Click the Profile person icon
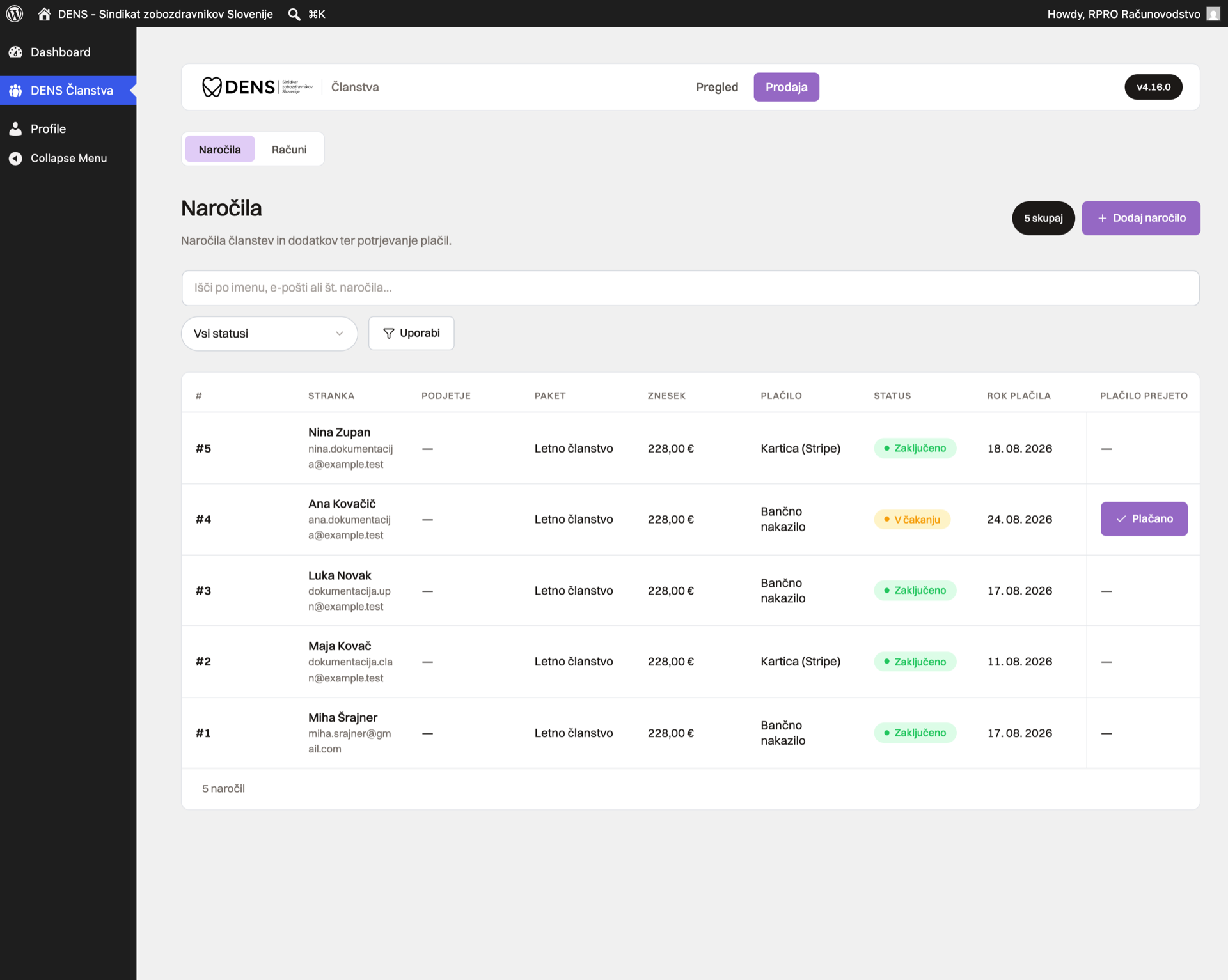This screenshot has height=980, width=1228. (x=15, y=128)
